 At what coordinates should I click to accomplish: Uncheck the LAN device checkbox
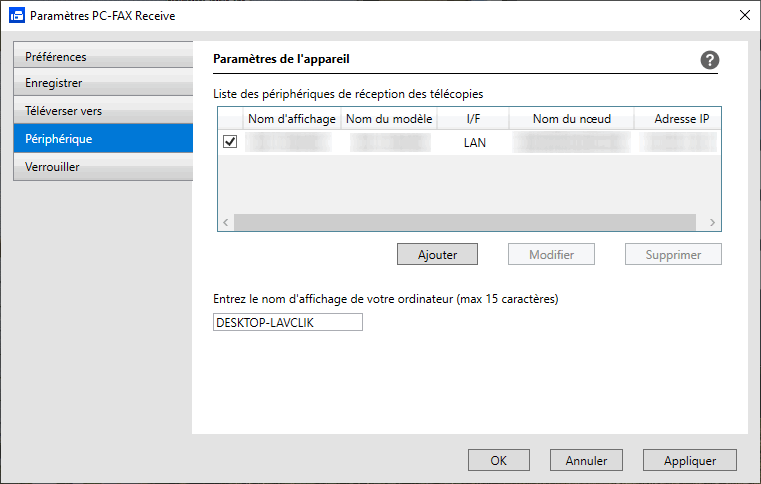230,142
